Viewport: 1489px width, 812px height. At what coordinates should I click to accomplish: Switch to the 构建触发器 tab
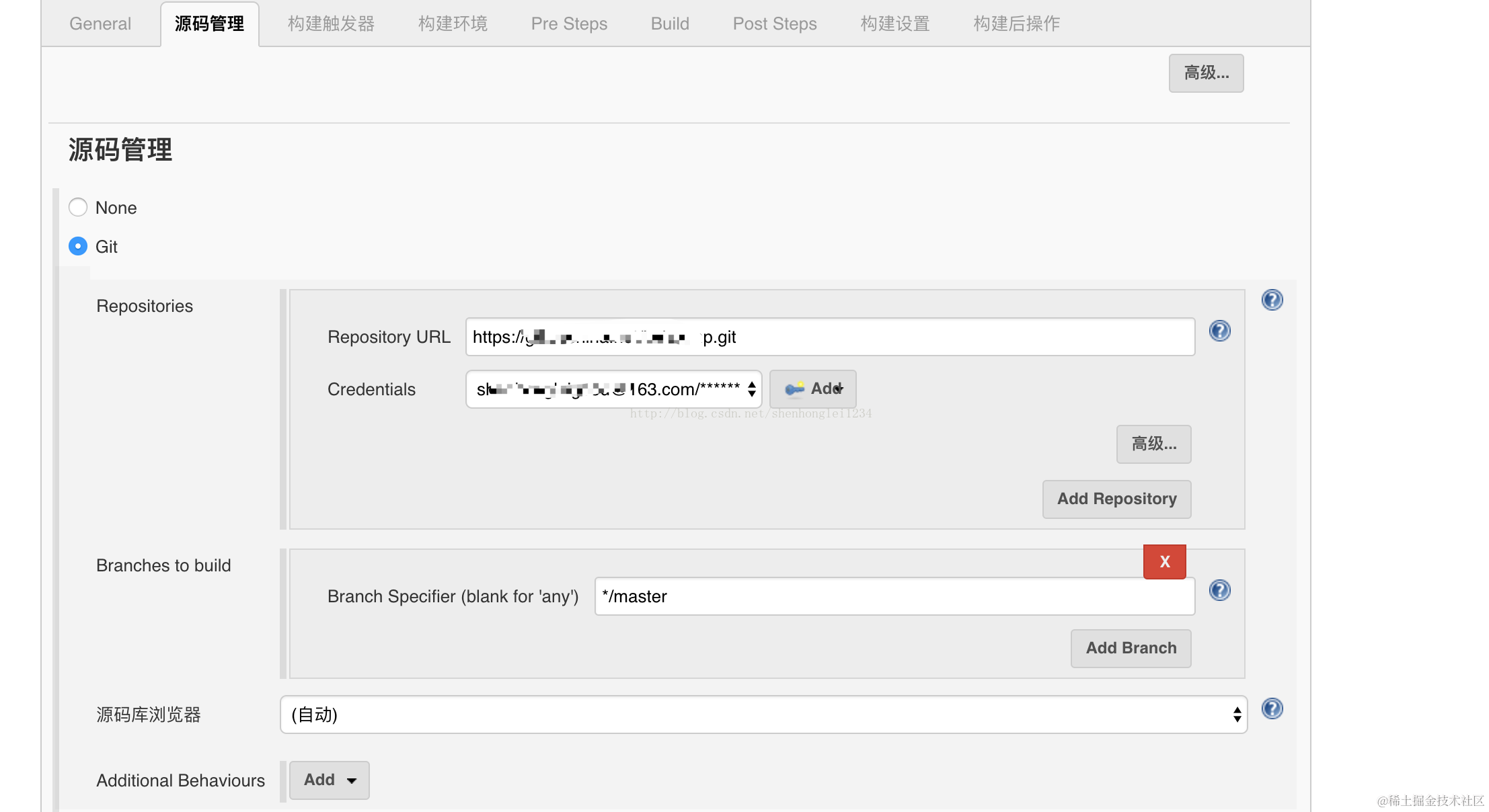pyautogui.click(x=331, y=24)
